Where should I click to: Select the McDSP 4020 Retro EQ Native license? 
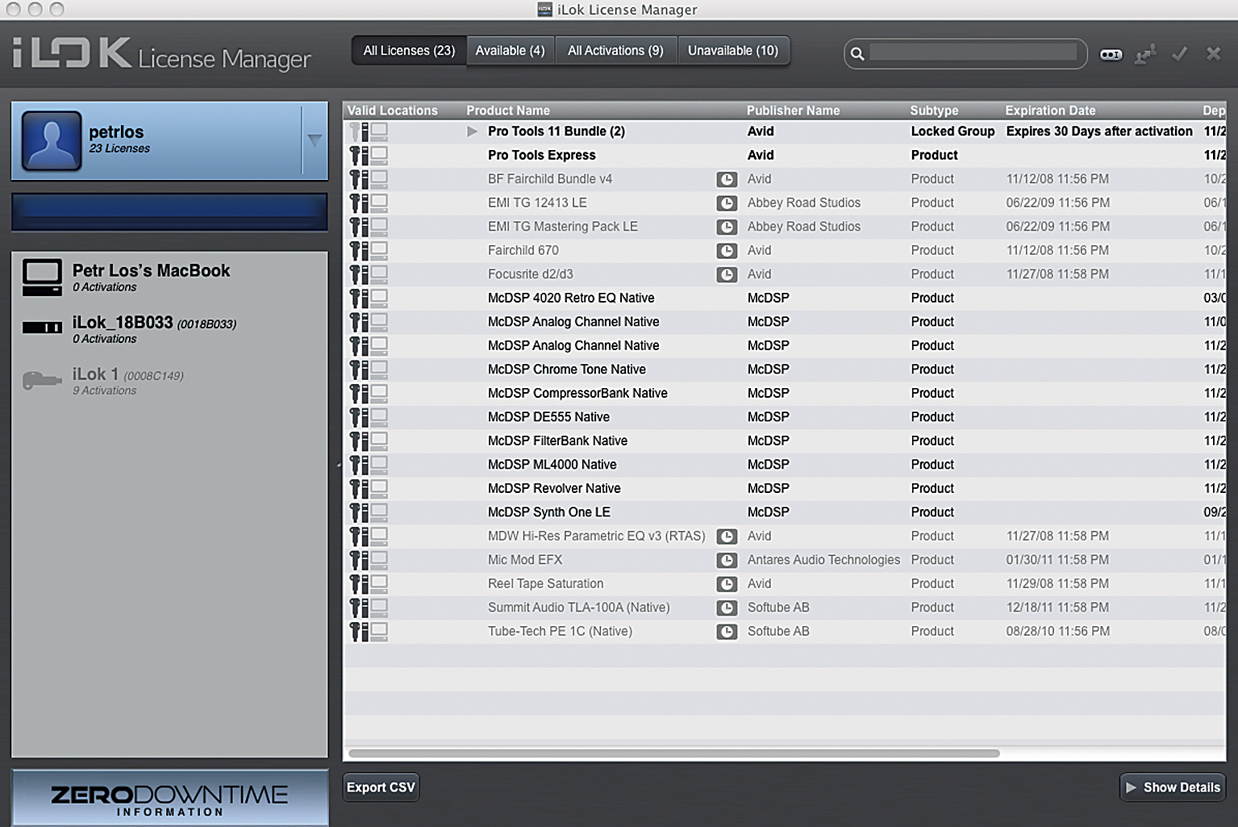pos(784,298)
